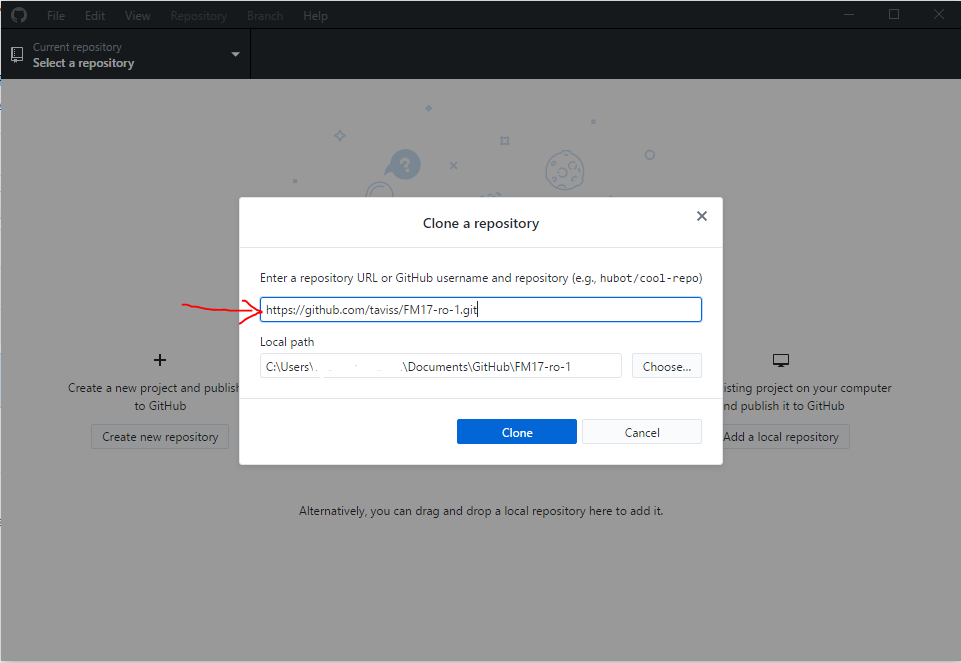Click the Create new repository button

click(x=160, y=437)
